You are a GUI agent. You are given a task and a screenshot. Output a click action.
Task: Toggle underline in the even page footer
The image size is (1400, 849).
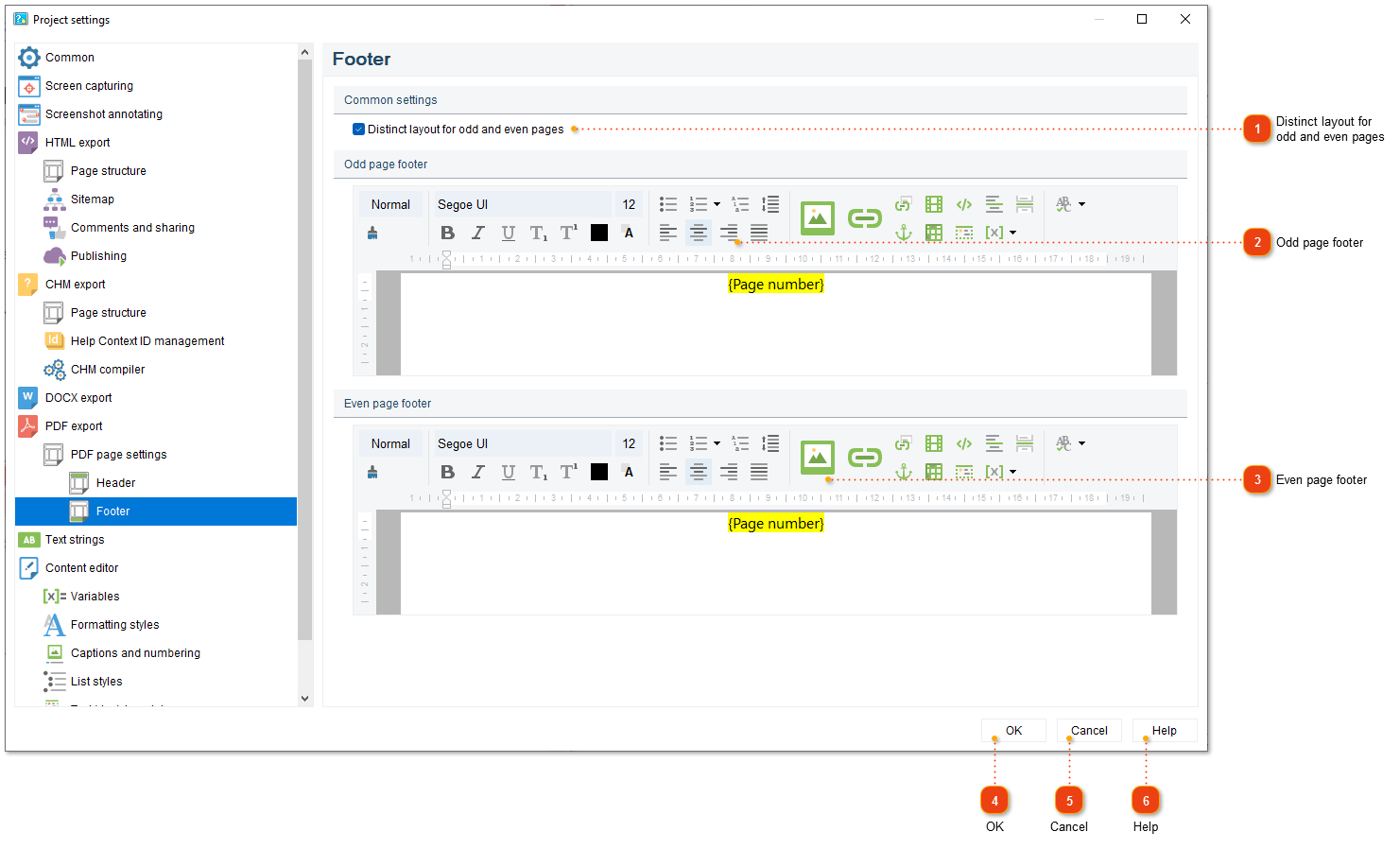tap(509, 472)
